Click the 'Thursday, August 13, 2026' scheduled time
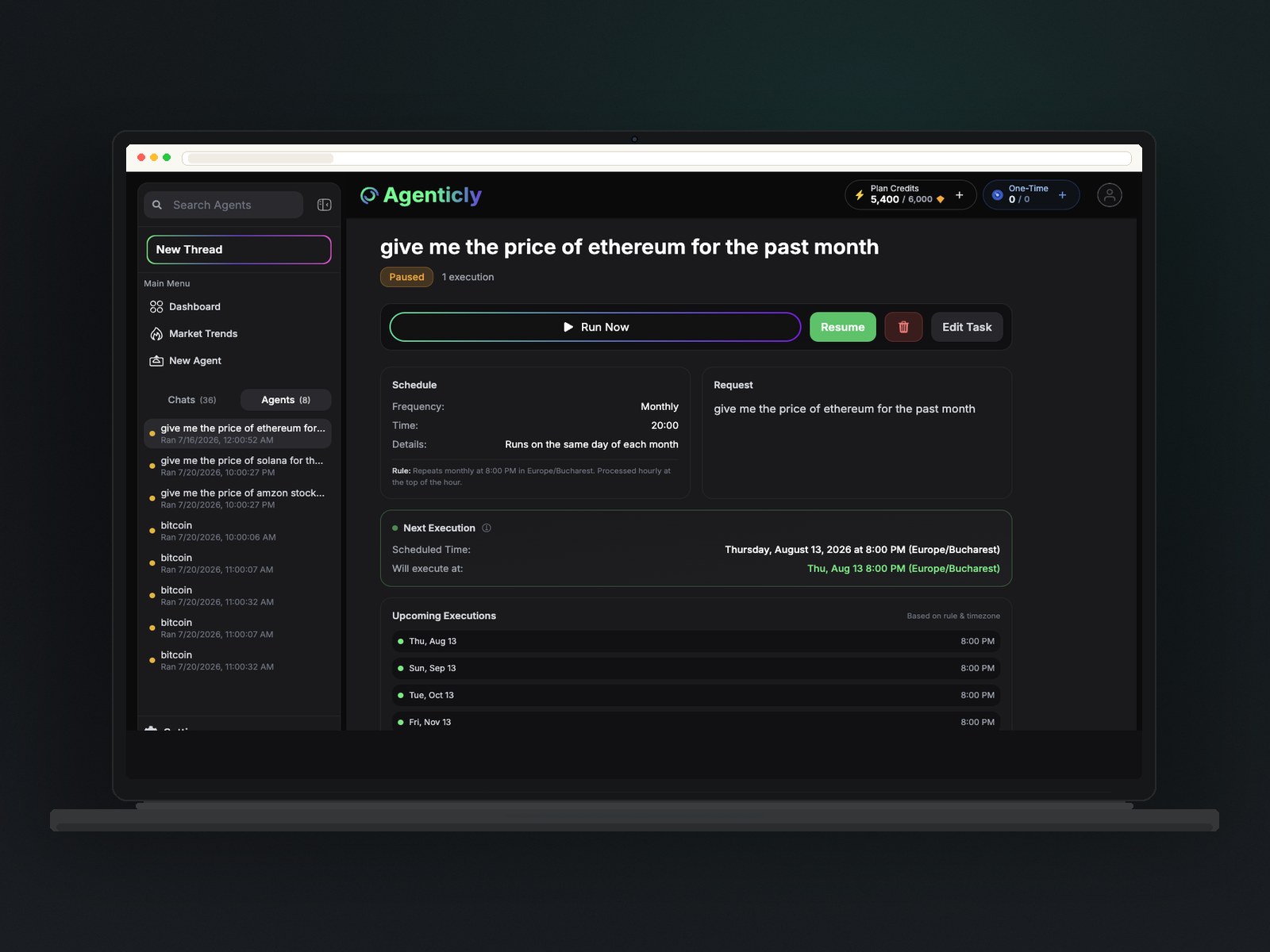Screen dimensions: 1270x952 click(862, 550)
